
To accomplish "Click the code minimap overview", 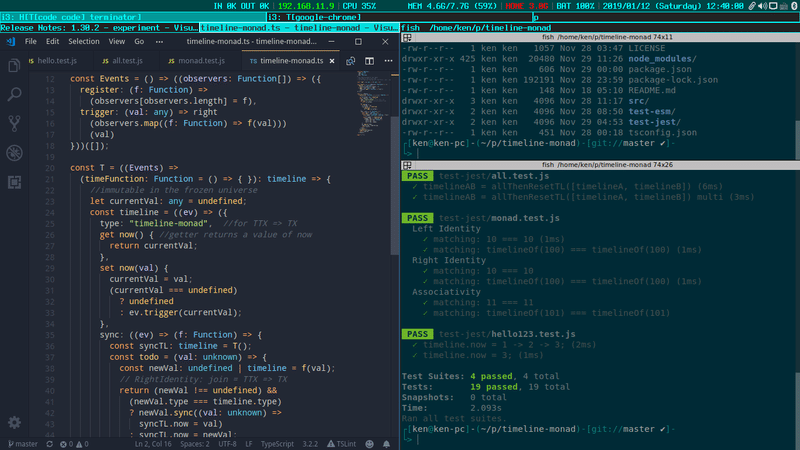I will pyautogui.click(x=373, y=104).
